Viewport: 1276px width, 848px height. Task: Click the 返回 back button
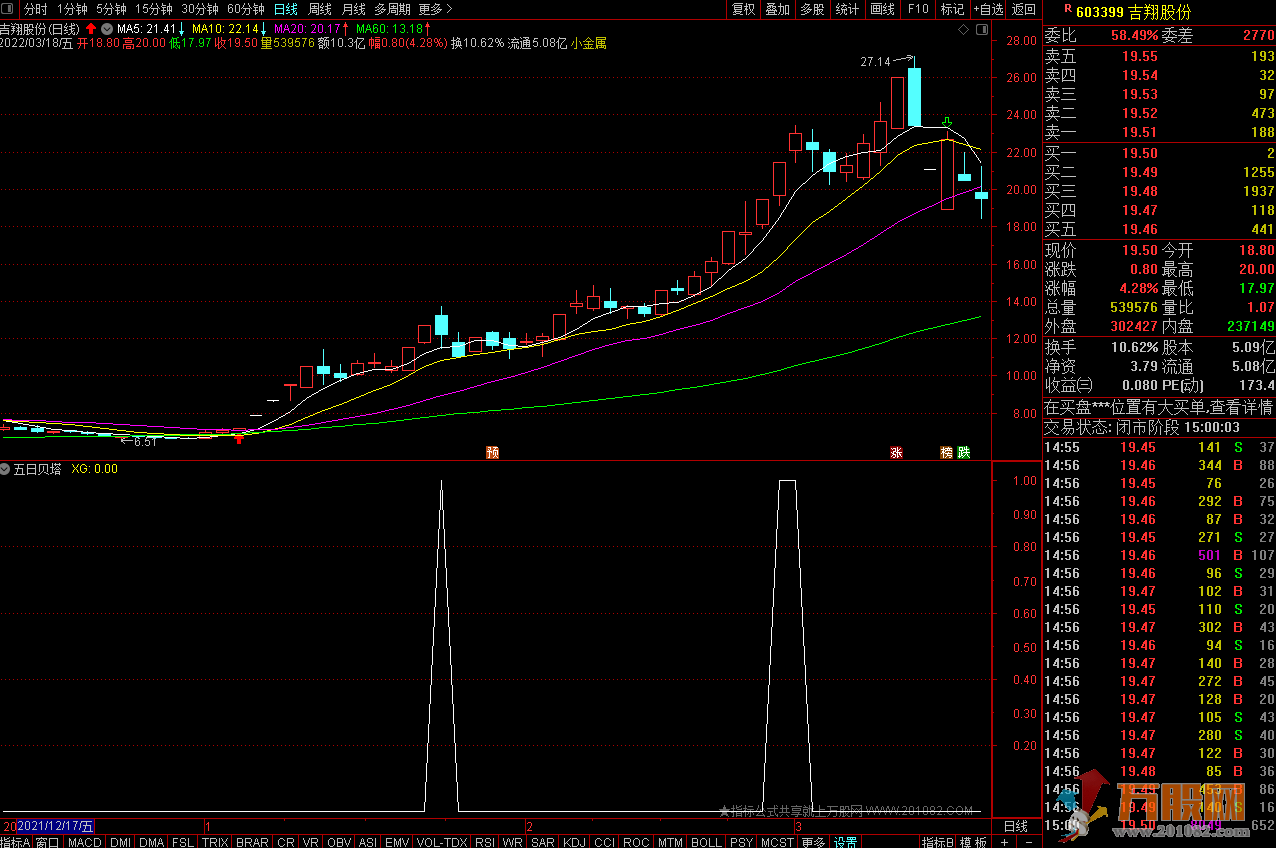(1023, 9)
